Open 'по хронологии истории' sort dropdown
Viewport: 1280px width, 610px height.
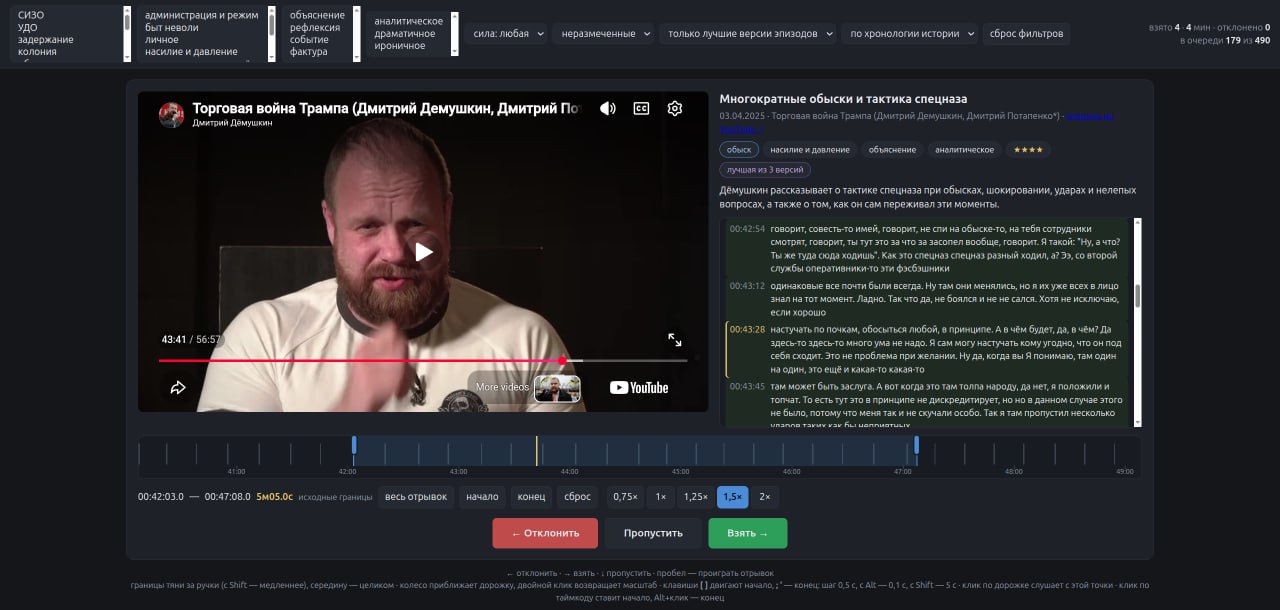[x=909, y=33]
